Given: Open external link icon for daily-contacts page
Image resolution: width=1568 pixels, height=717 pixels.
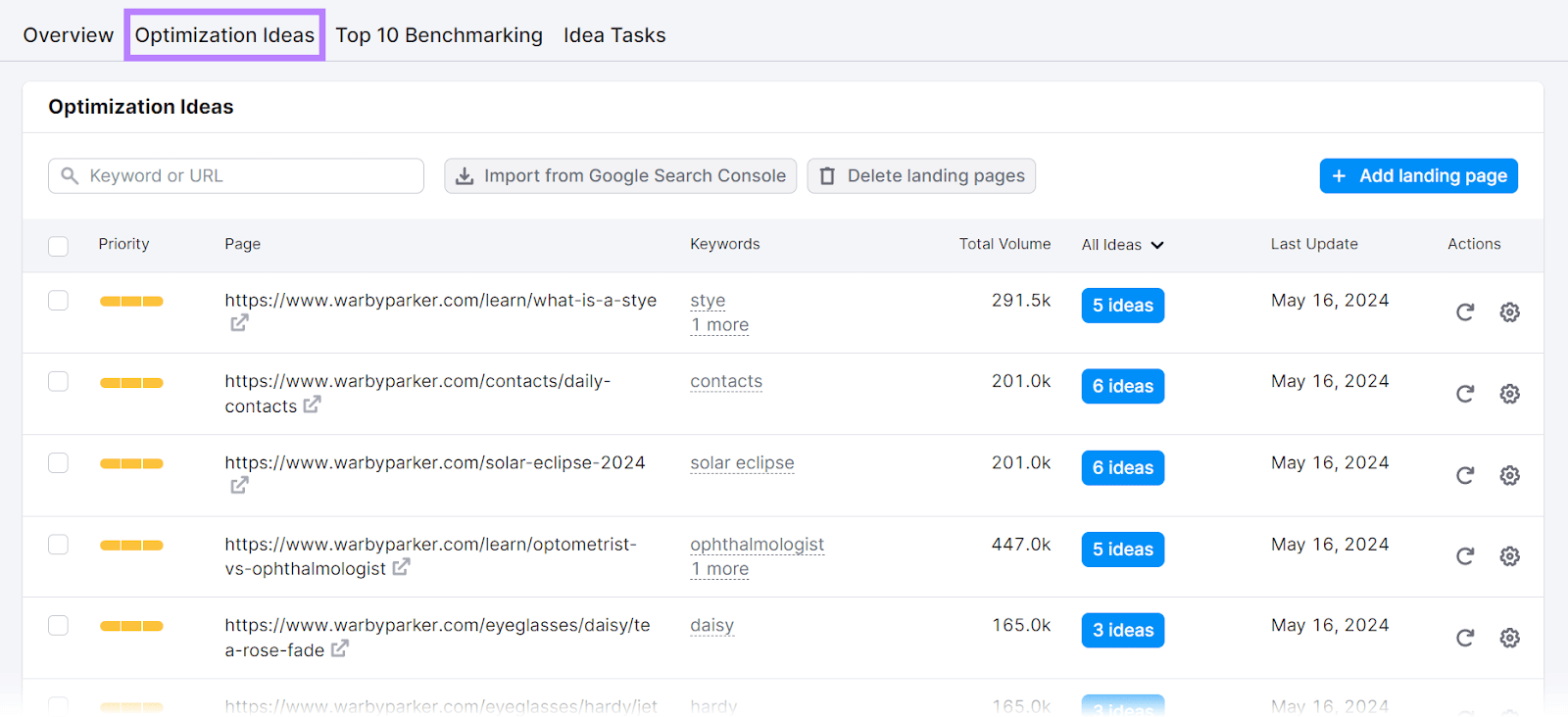Looking at the screenshot, I should pos(312,404).
